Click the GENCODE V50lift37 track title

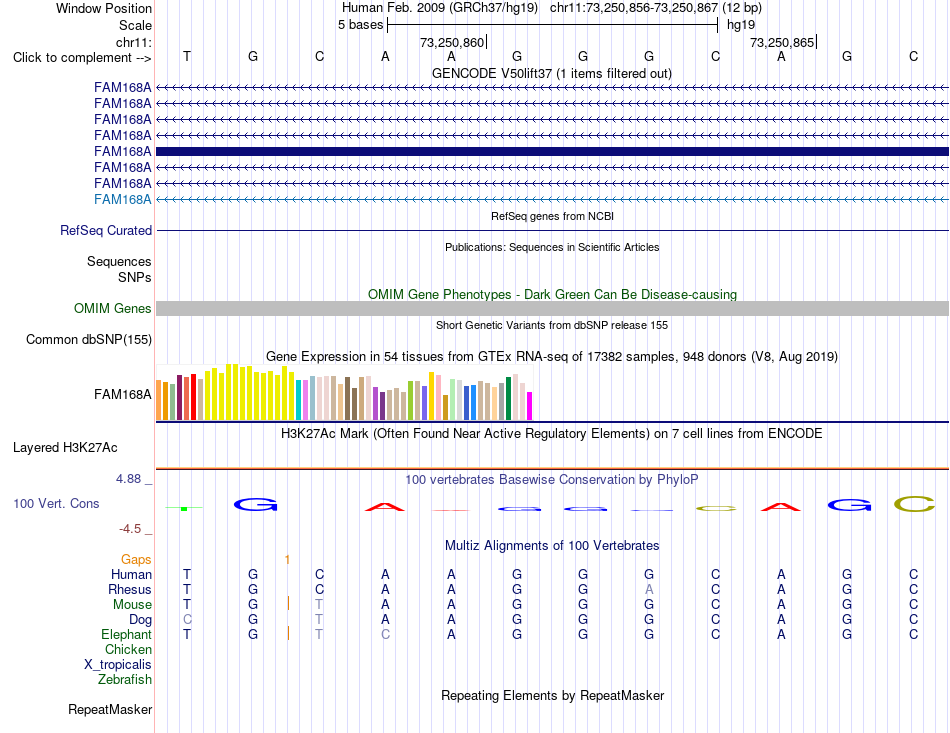coord(551,73)
